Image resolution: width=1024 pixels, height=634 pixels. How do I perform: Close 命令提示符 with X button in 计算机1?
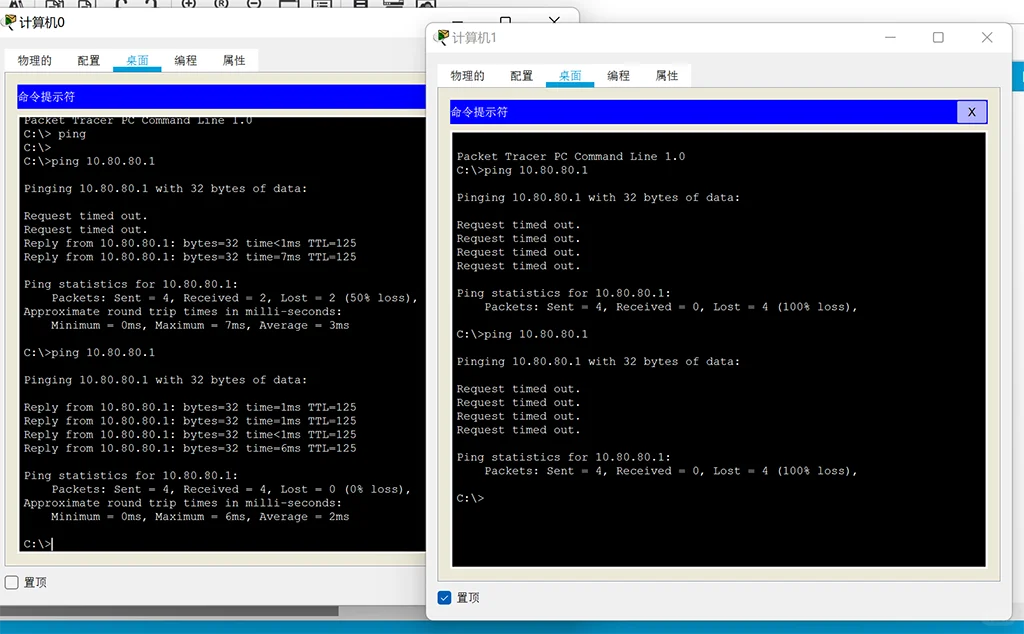coord(972,112)
